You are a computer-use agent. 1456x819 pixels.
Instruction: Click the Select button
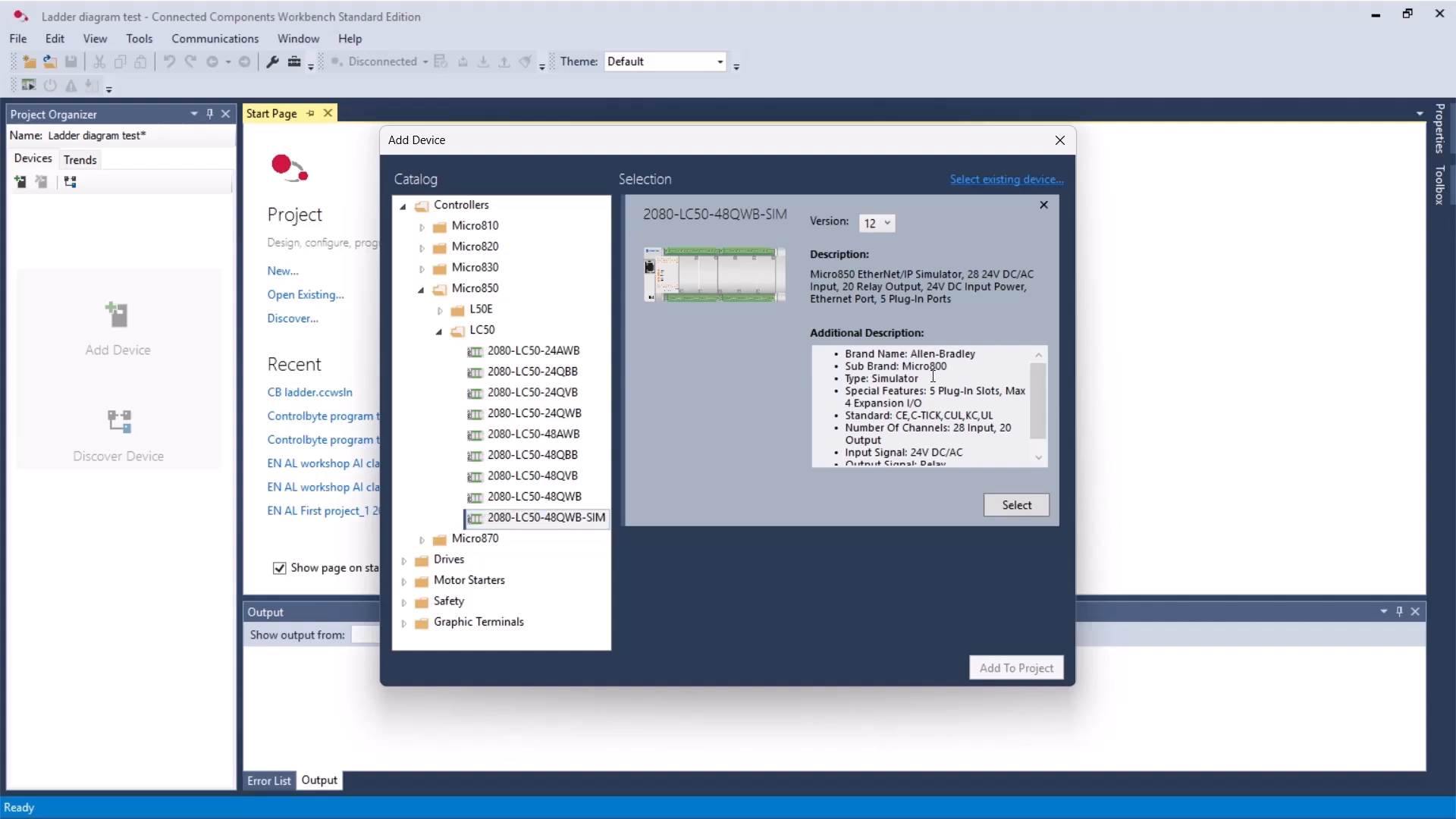pos(1016,505)
